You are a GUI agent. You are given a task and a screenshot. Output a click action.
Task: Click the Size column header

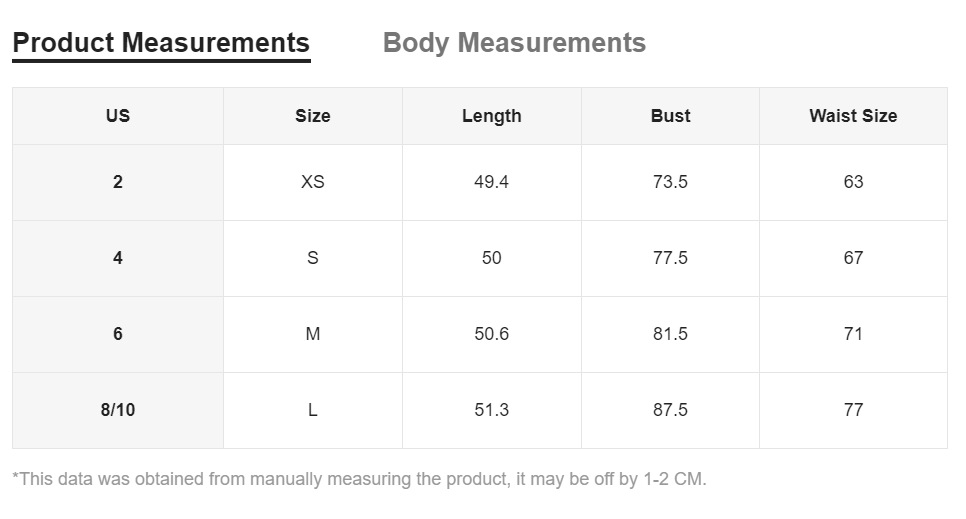pyautogui.click(x=312, y=116)
